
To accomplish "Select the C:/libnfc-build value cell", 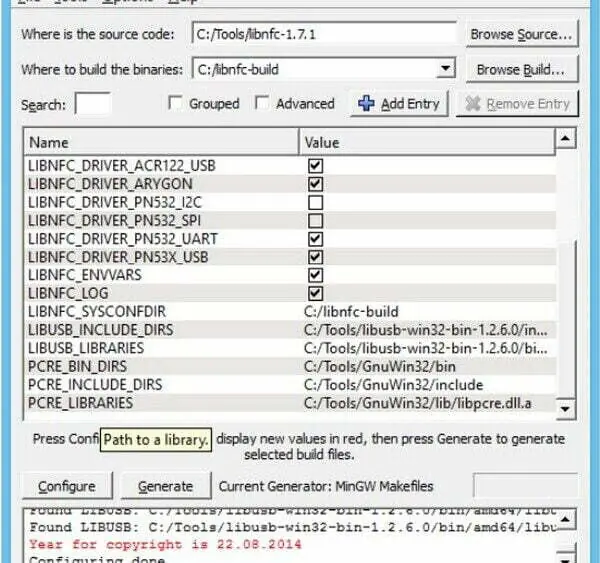I will pos(351,312).
